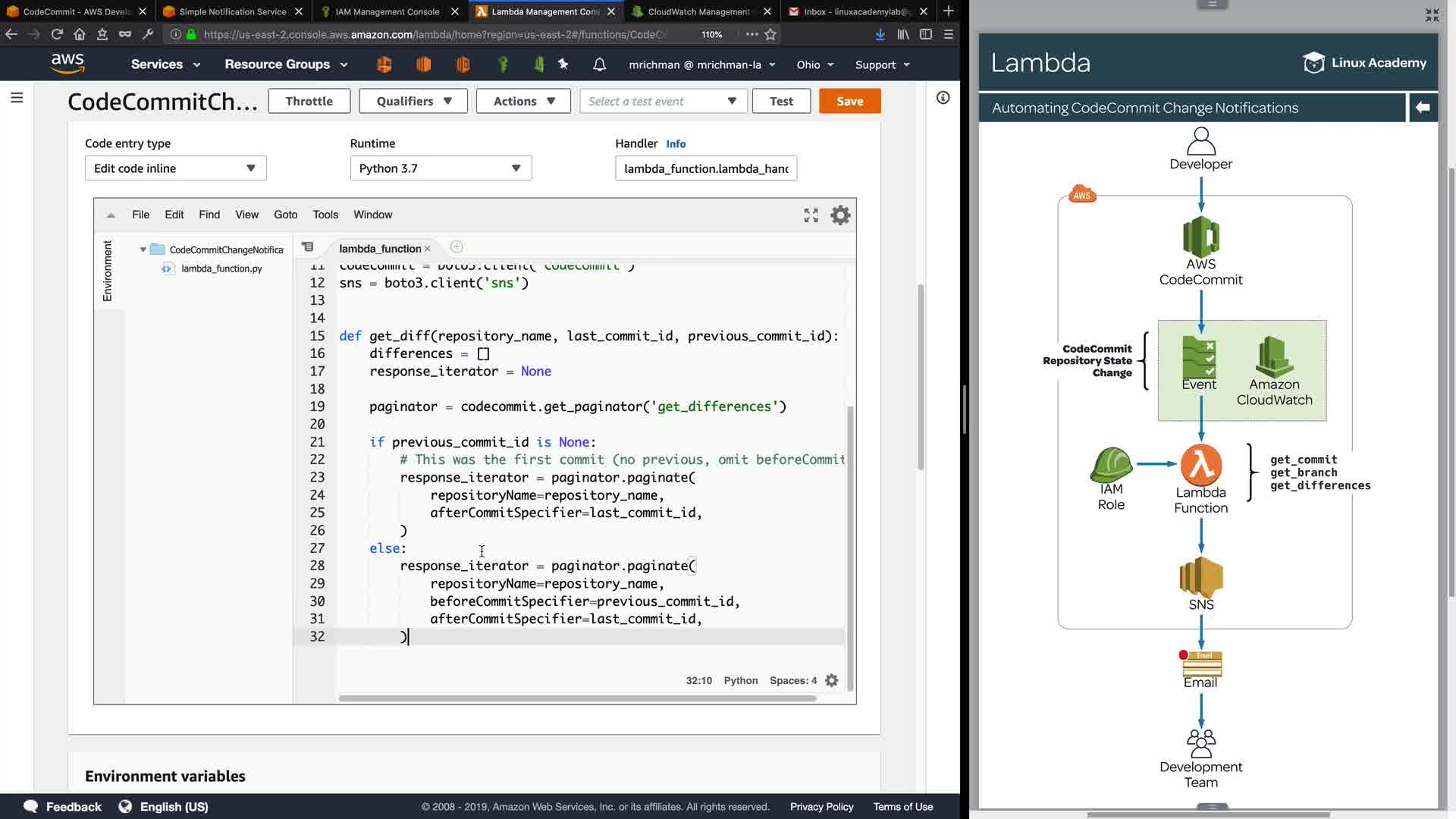Bookmark page with star icon
1456x819 pixels.
click(770, 34)
